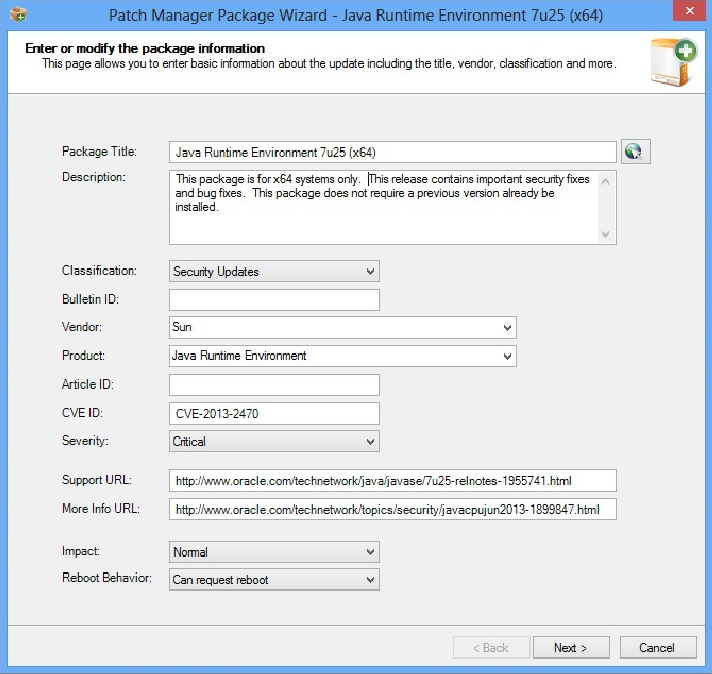The width and height of the screenshot is (712, 674).
Task: Click the Next button
Action: pyautogui.click(x=571, y=647)
